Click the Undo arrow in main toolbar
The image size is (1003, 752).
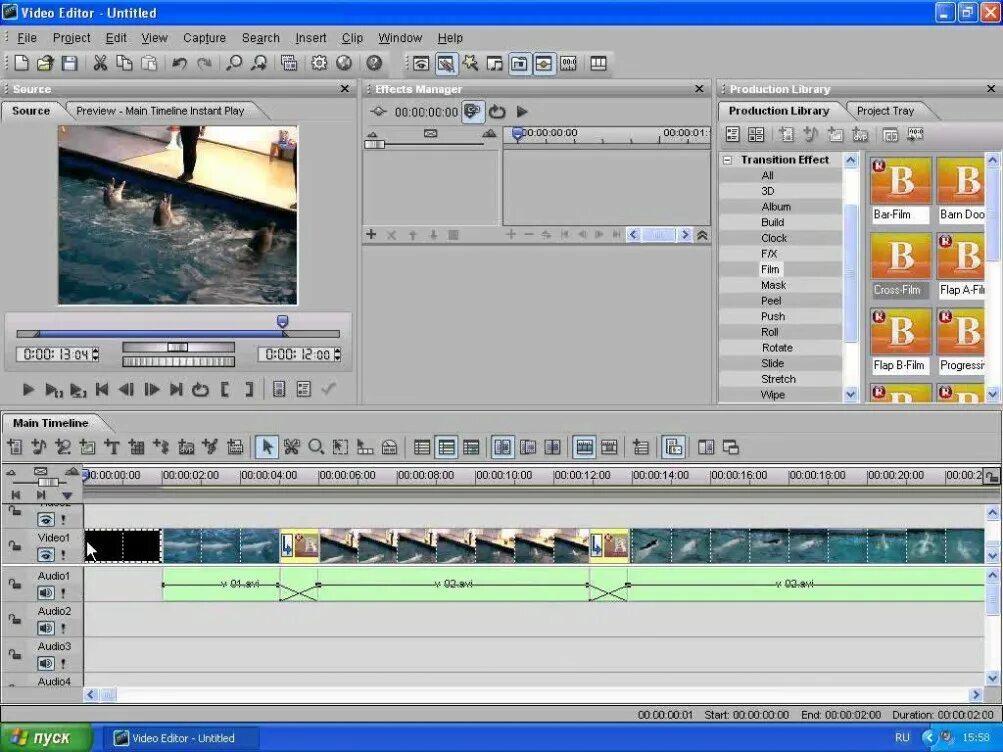coord(179,63)
